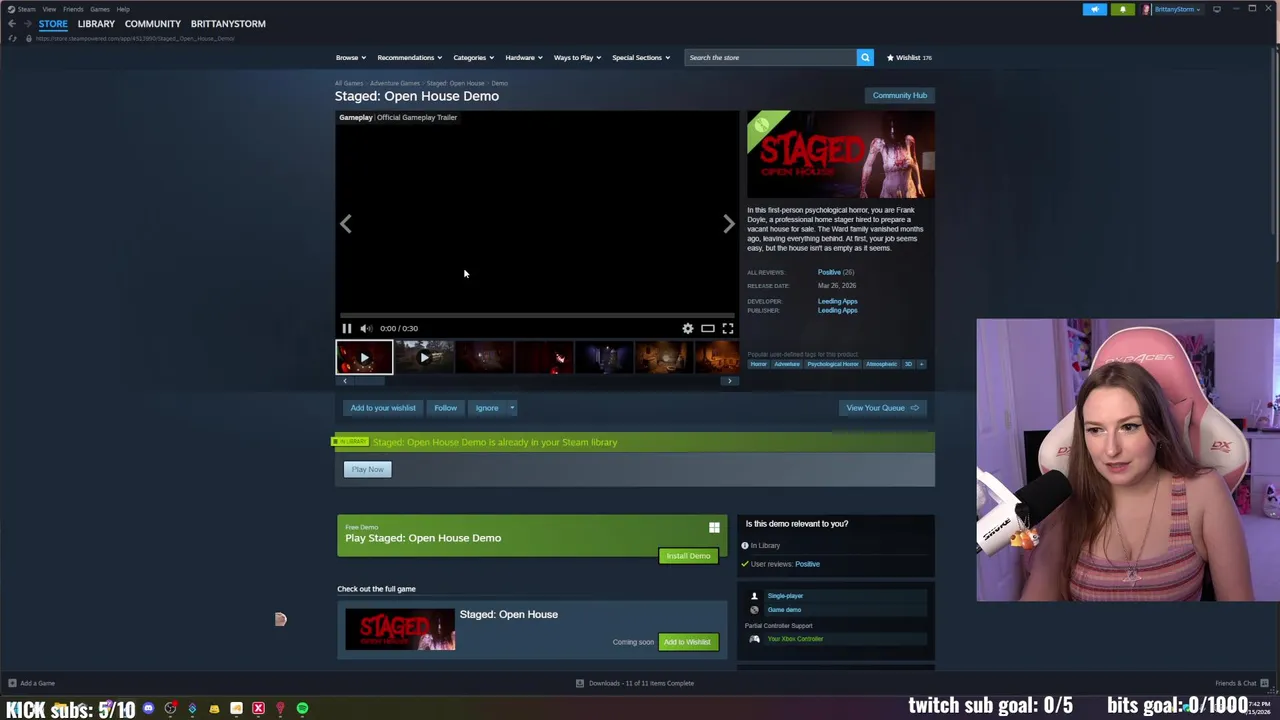Screen dimensions: 1280x720
Task: Switch to the LIBRARY tab
Action: (96, 24)
